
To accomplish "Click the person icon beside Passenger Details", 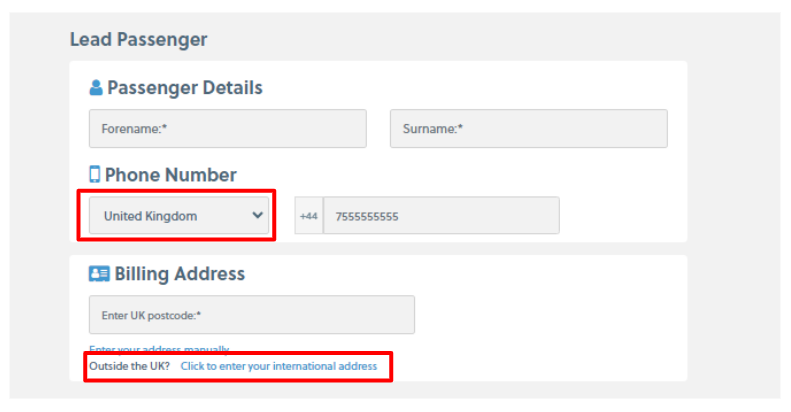I will [96, 88].
